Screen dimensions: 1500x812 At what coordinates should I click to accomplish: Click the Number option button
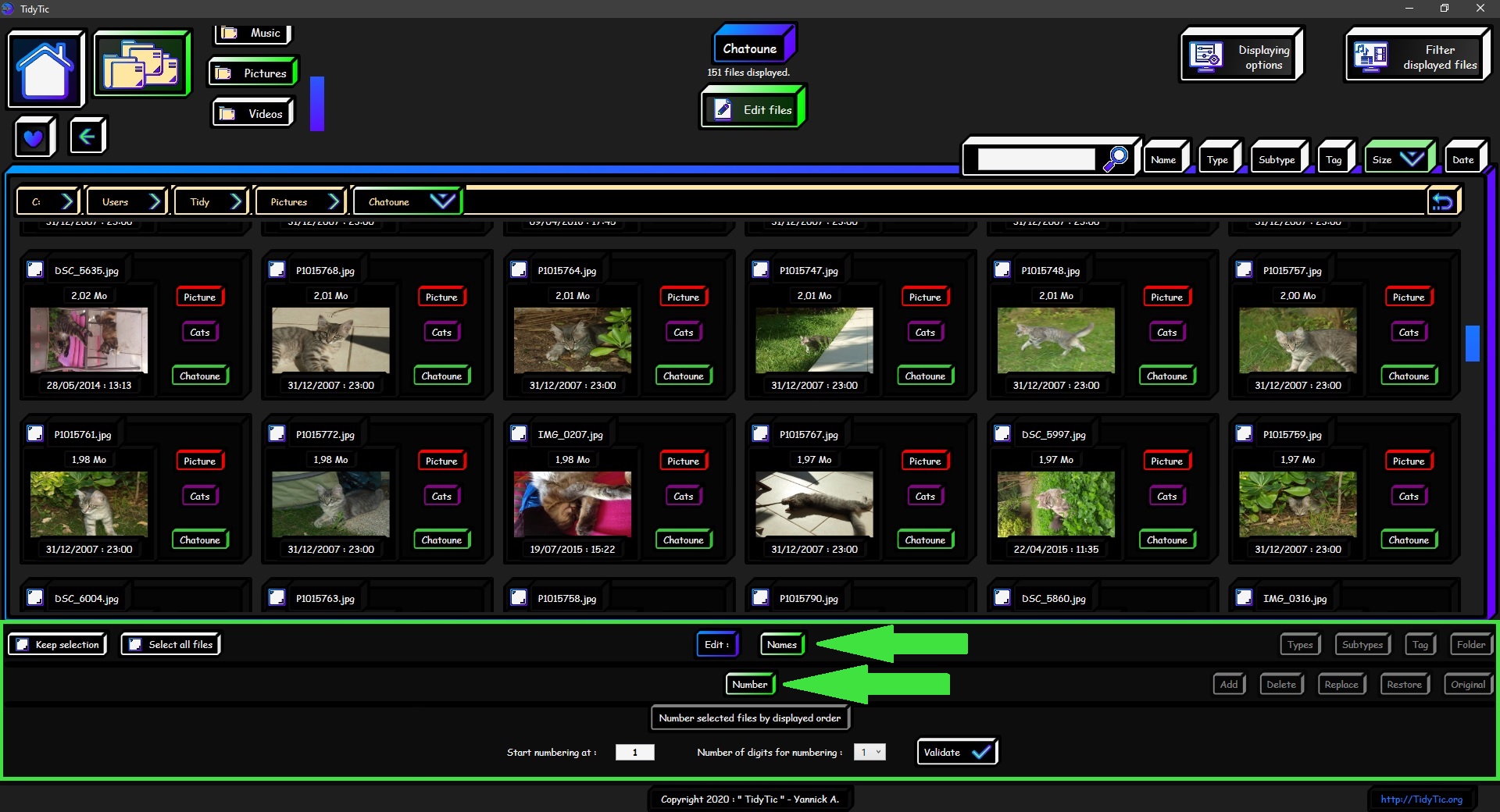click(x=750, y=684)
